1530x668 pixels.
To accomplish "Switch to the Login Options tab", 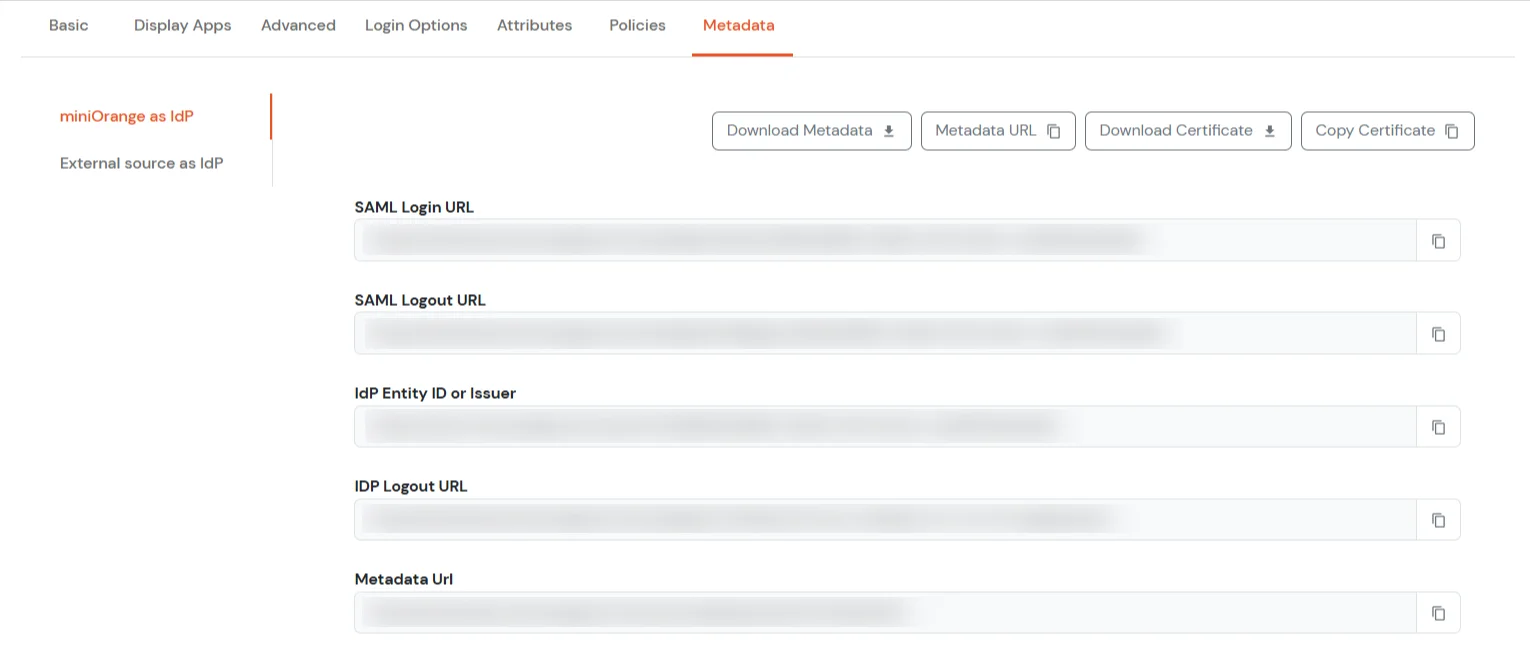I will coord(416,25).
